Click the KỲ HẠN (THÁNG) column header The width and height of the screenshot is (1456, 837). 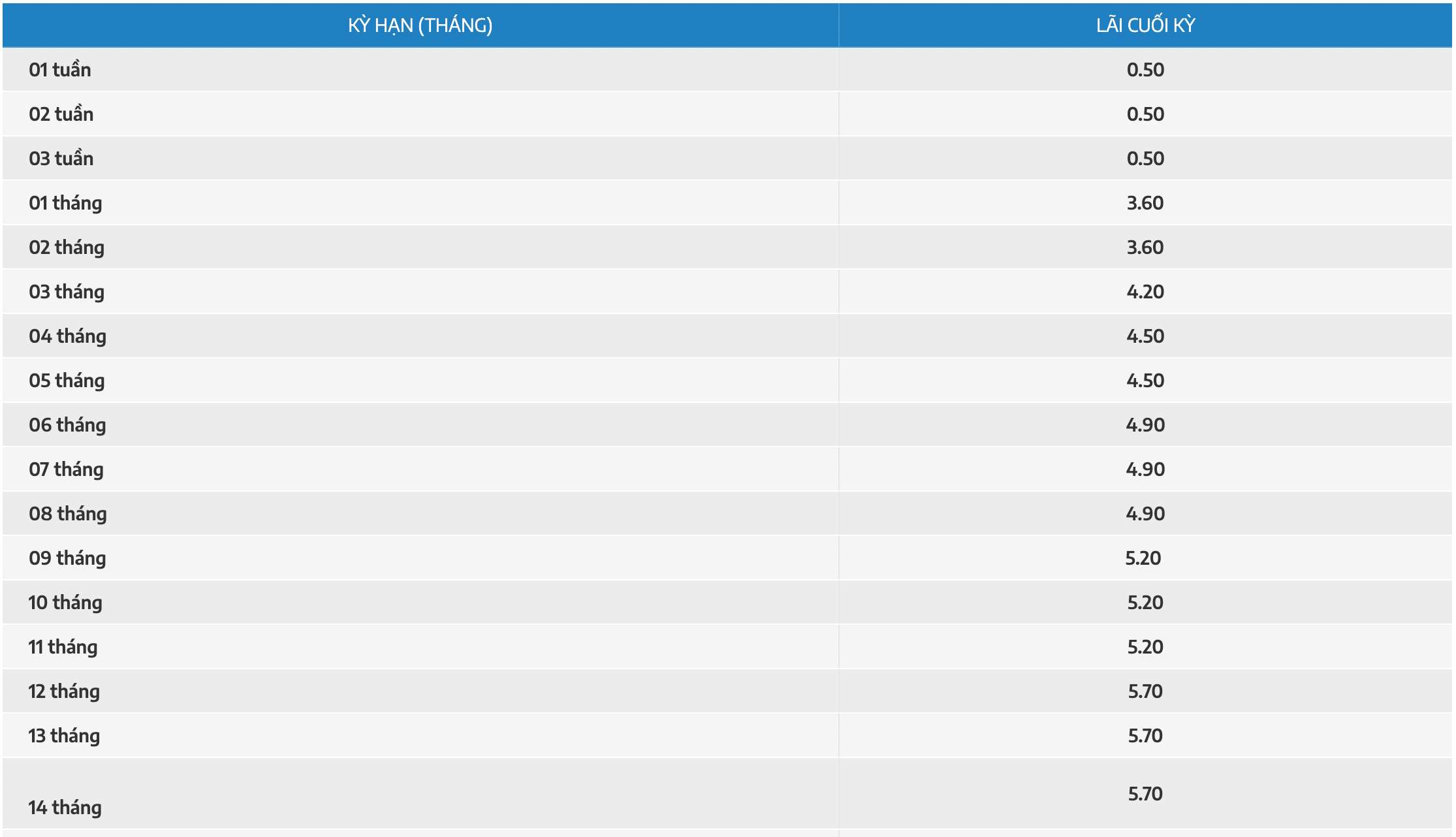(x=420, y=25)
